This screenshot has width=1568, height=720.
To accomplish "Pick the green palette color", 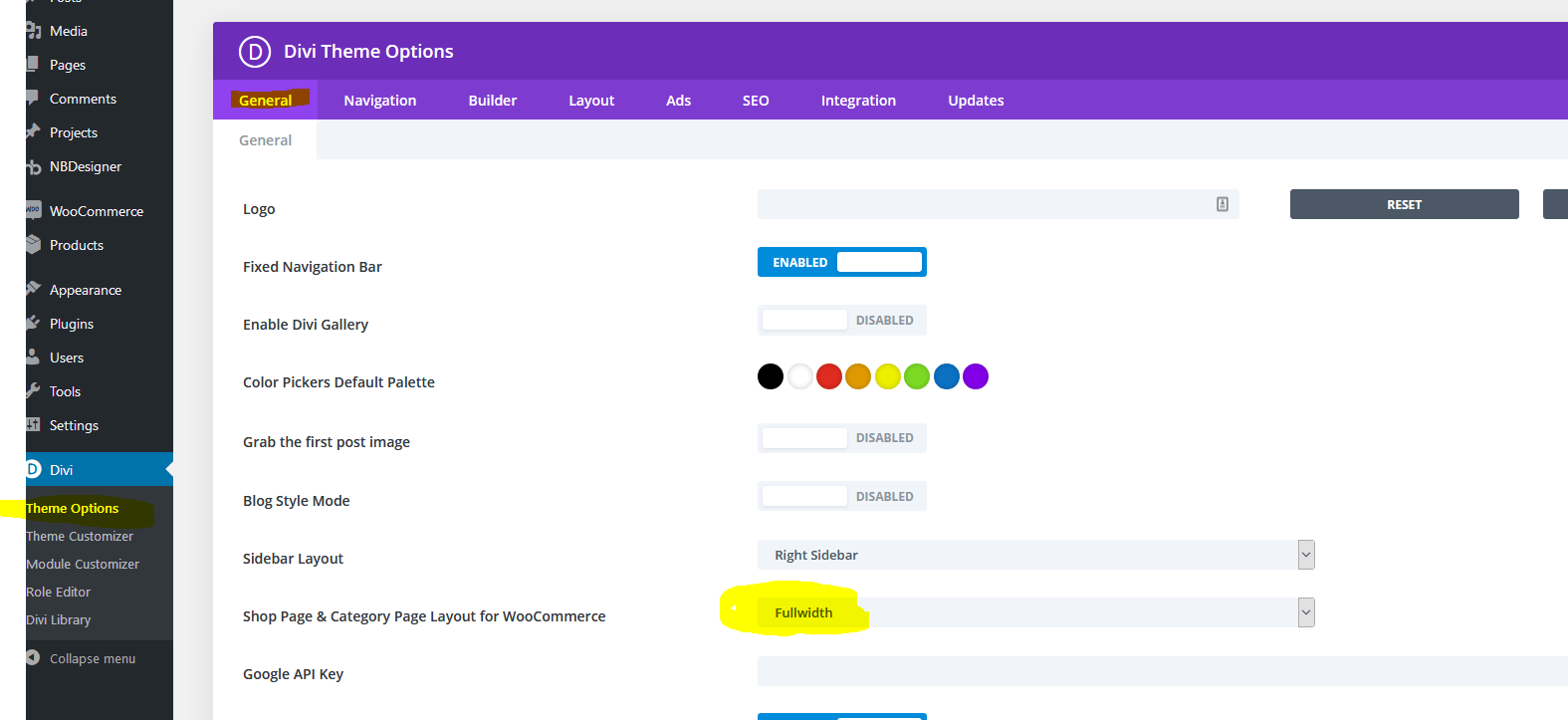I will click(x=917, y=376).
